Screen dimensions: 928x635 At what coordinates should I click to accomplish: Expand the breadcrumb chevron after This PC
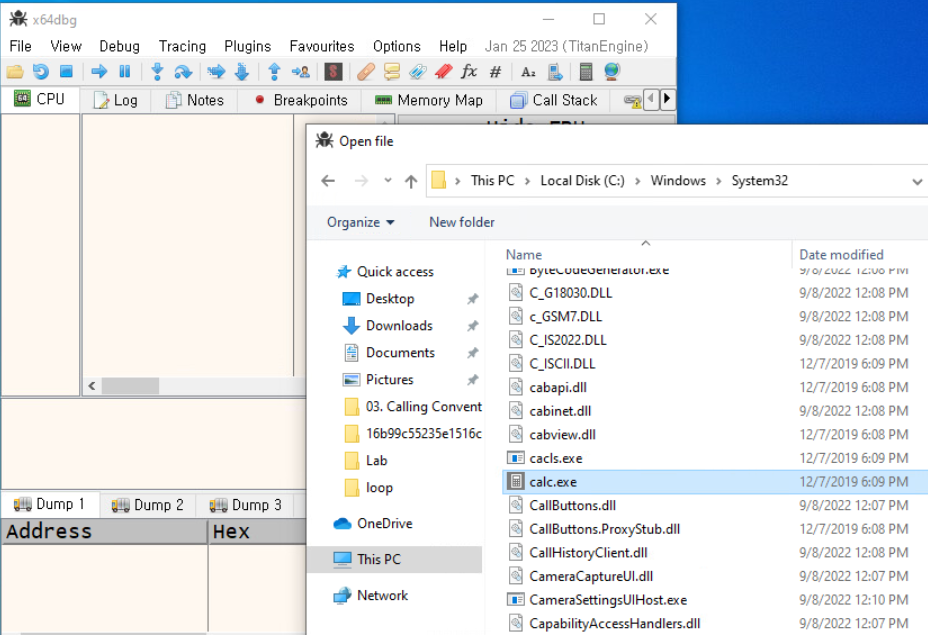click(527, 181)
